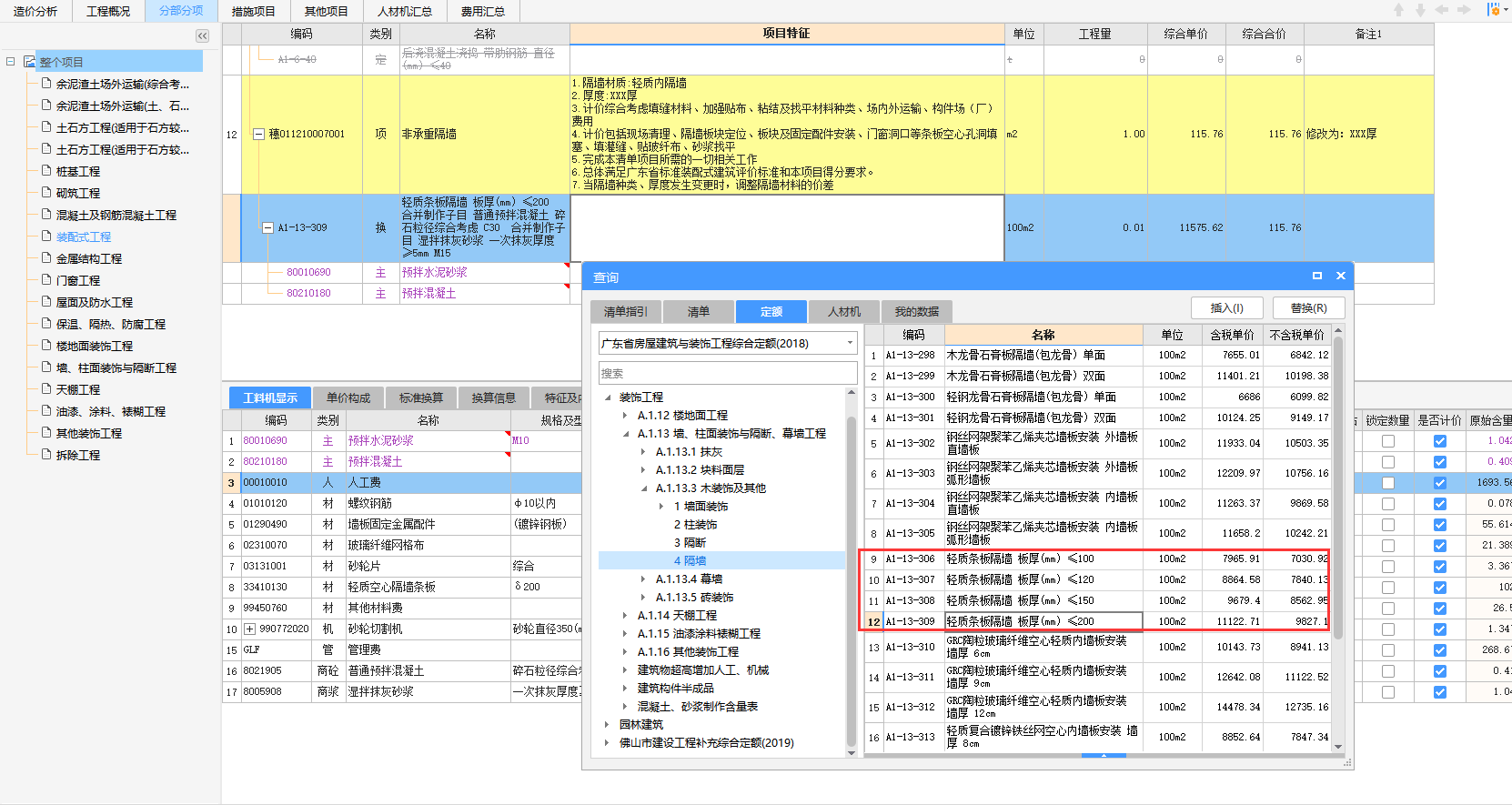Switch to 单价构成 tab in lower panel

pyautogui.click(x=348, y=397)
